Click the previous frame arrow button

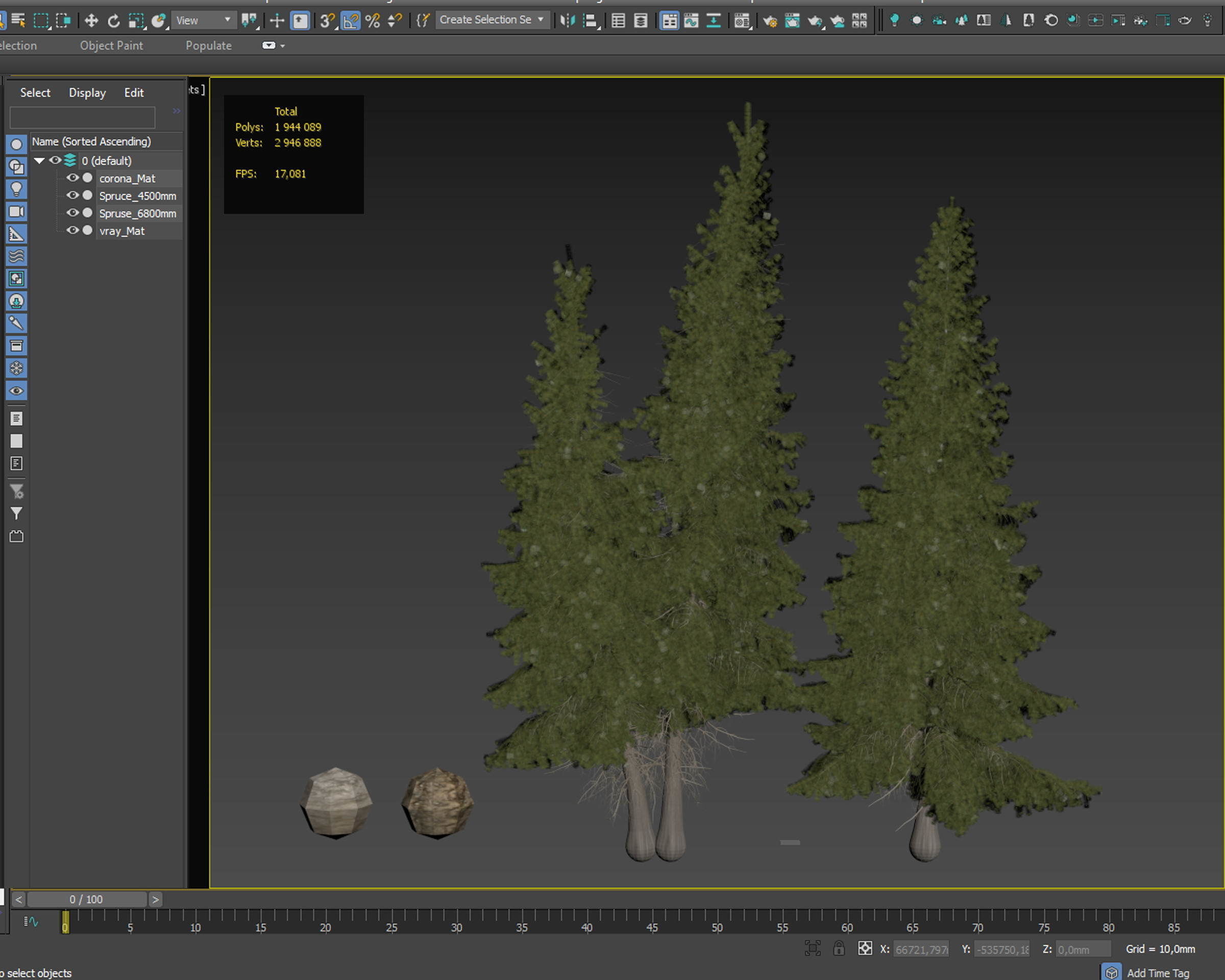pyautogui.click(x=19, y=899)
